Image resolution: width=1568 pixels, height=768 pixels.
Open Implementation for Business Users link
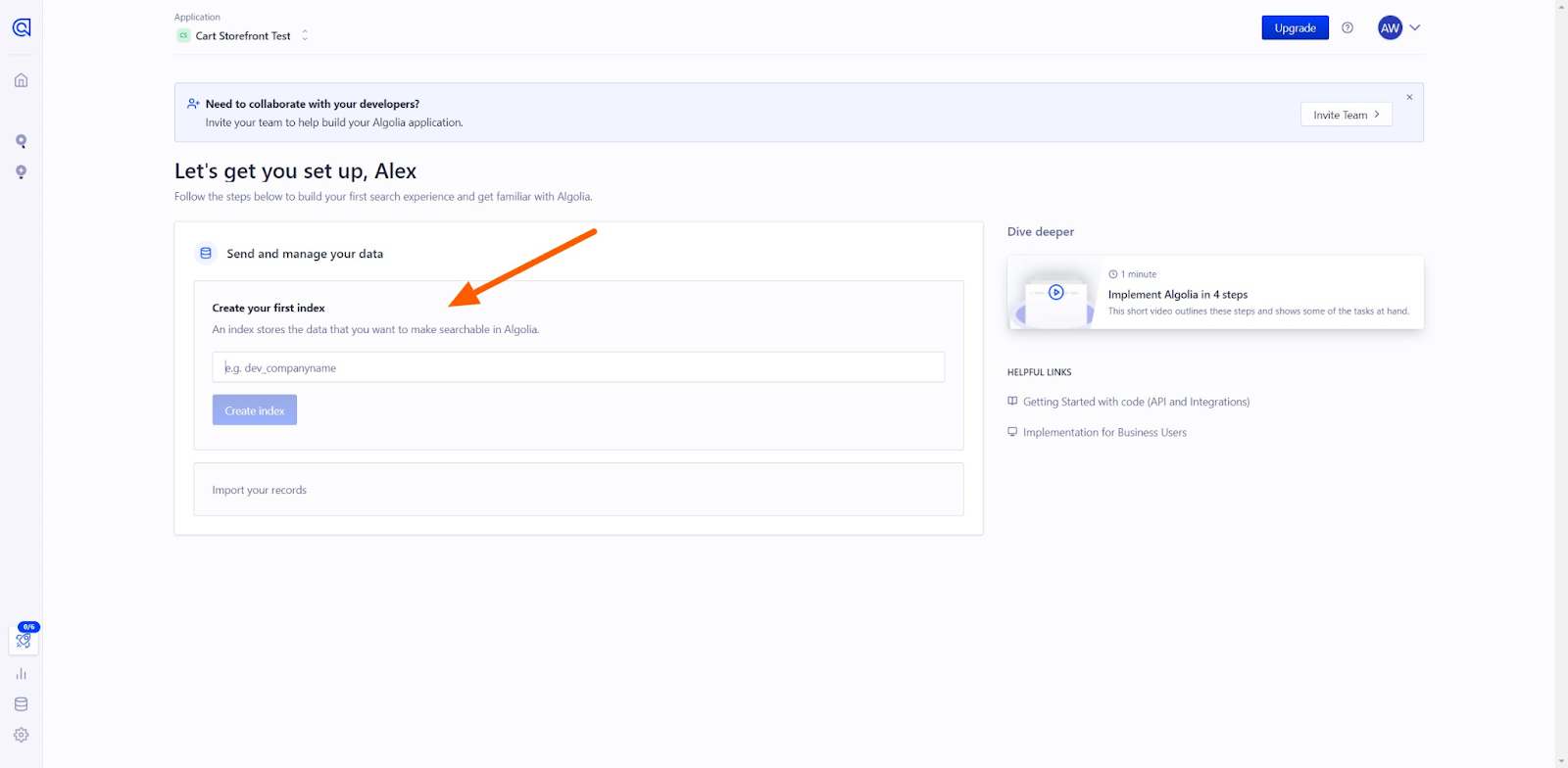(x=1104, y=432)
